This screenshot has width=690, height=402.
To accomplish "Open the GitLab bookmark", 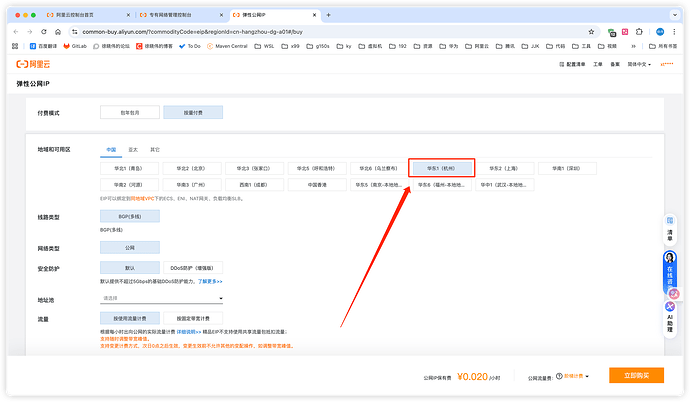I will (74, 46).
